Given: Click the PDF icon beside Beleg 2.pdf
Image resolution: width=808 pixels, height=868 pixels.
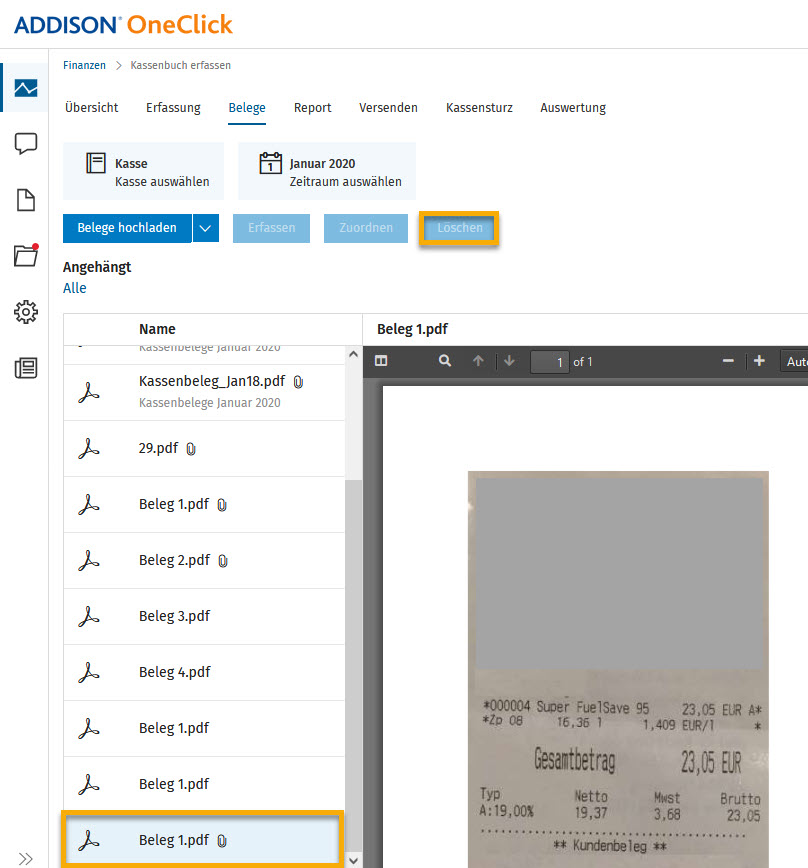Looking at the screenshot, I should coord(89,561).
